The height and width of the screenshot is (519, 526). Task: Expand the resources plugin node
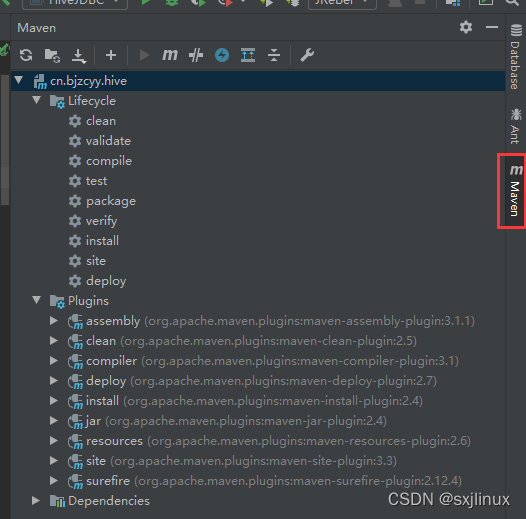pyautogui.click(x=54, y=441)
